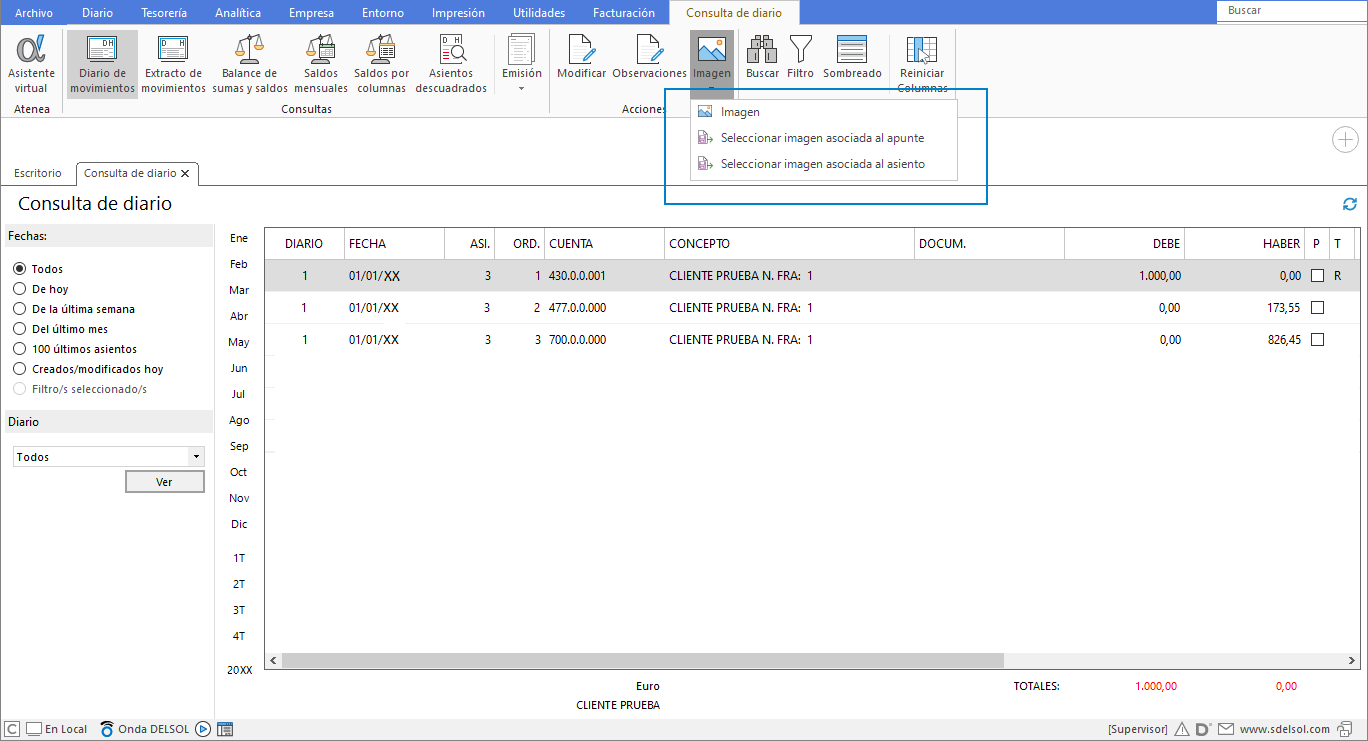Open the calculator icon in status bar
The height and width of the screenshot is (741, 1368).
225,729
